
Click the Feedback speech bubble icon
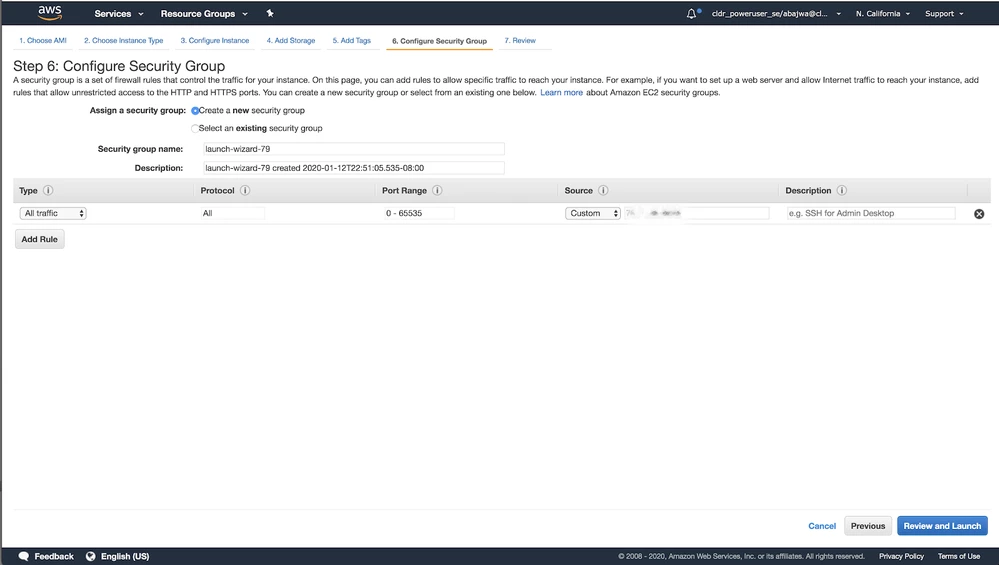coord(24,556)
